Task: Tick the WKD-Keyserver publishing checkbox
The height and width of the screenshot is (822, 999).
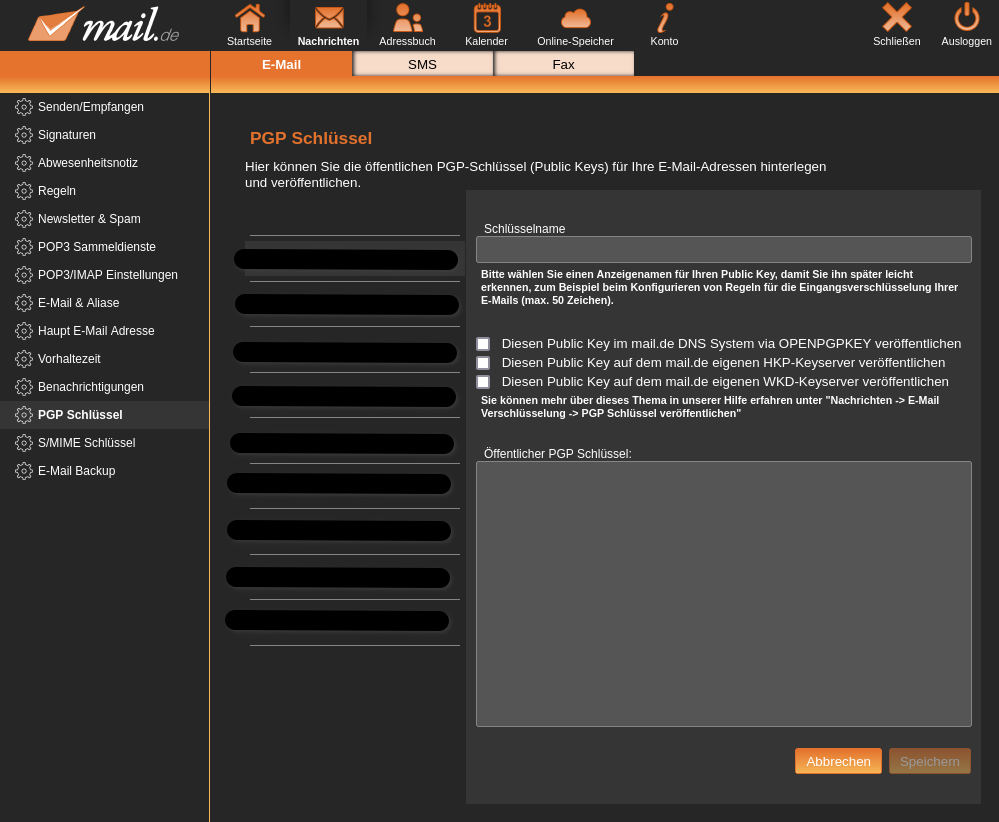Action: click(483, 382)
